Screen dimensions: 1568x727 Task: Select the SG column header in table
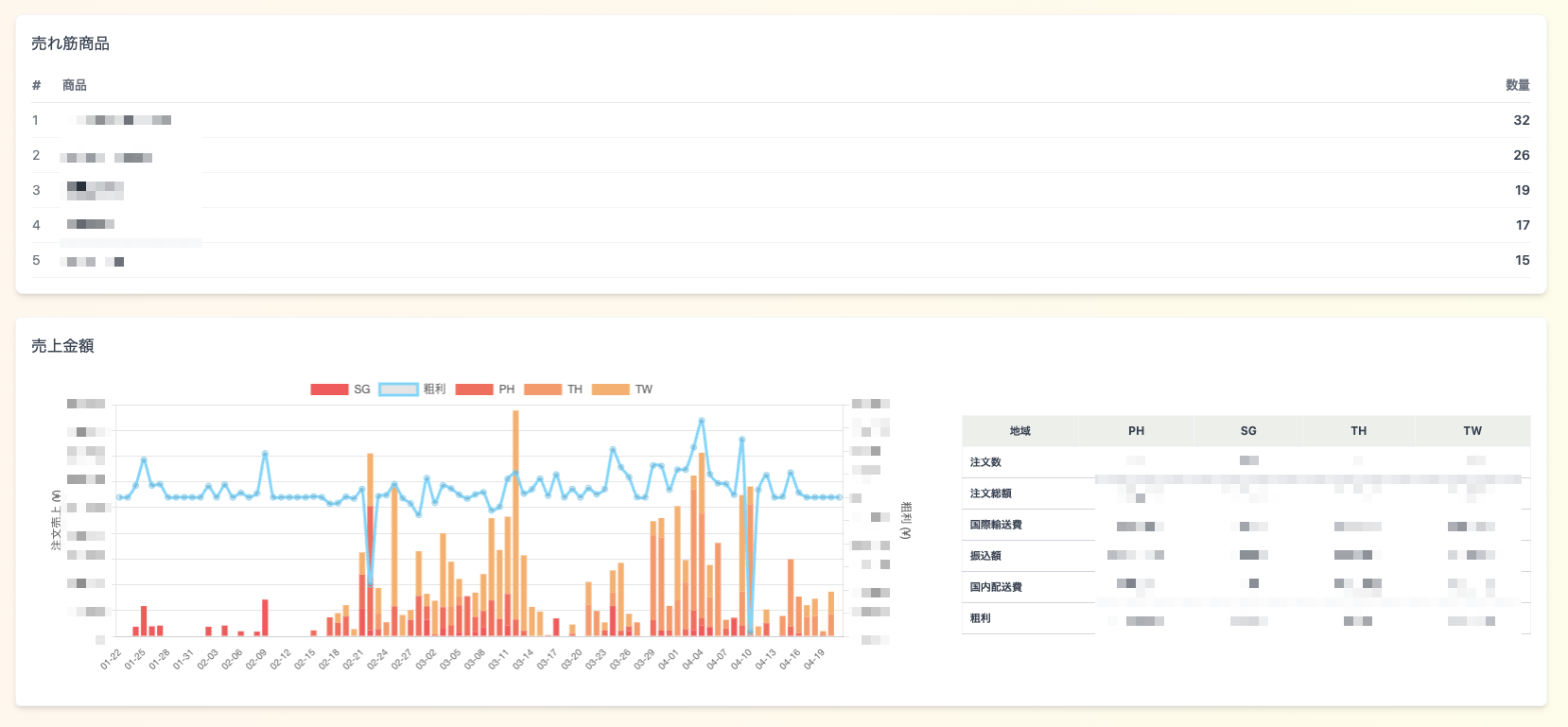[1248, 431]
